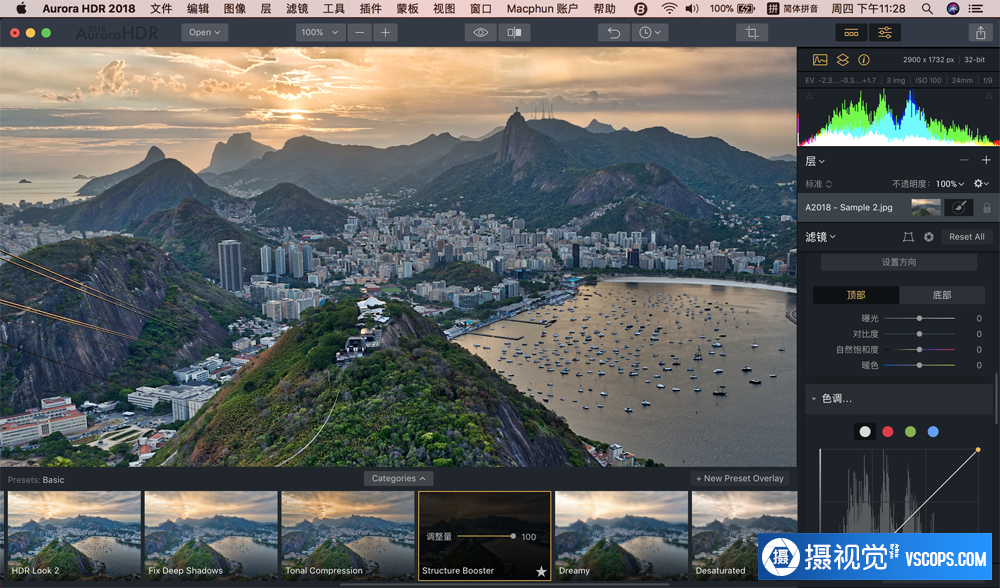Viewport: 1000px width, 588px height.
Task: Collapse the 色调 tone curve section
Action: click(x=814, y=399)
